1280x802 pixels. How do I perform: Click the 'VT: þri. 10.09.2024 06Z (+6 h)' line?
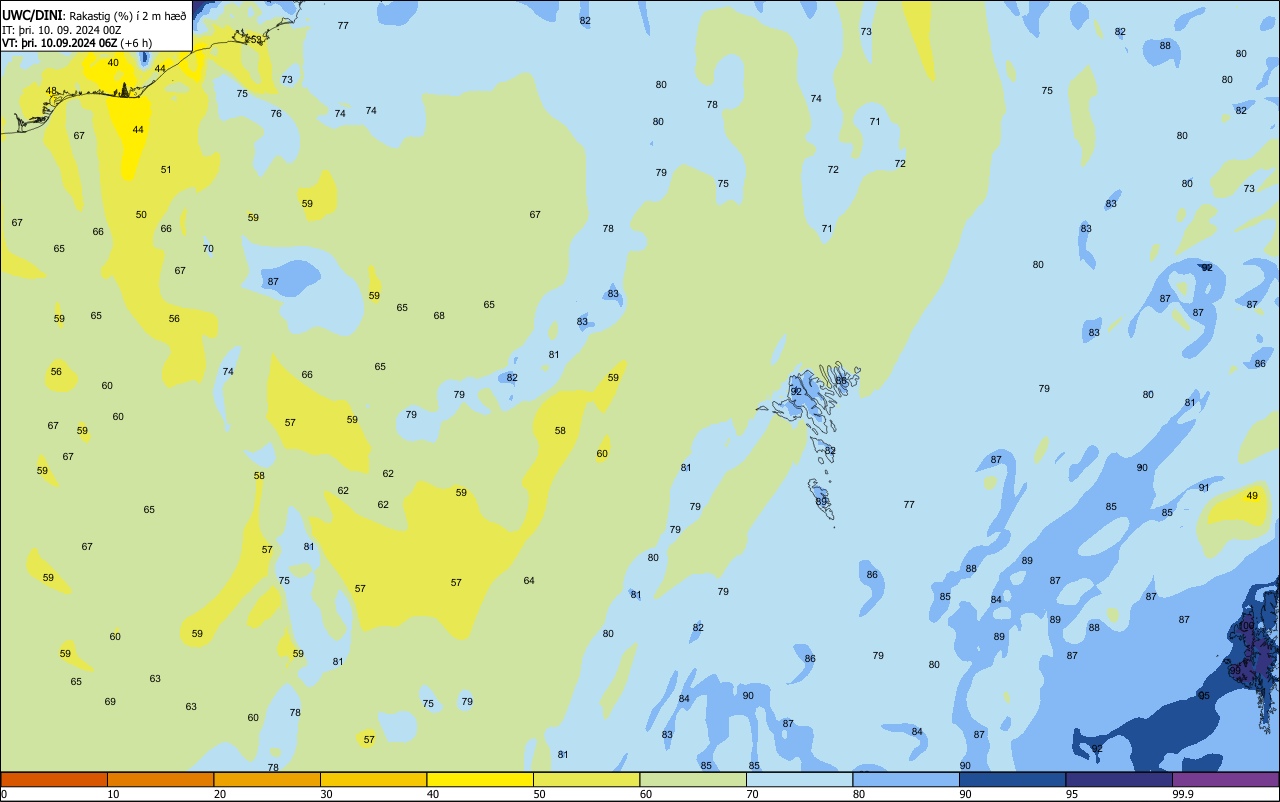(x=77, y=43)
